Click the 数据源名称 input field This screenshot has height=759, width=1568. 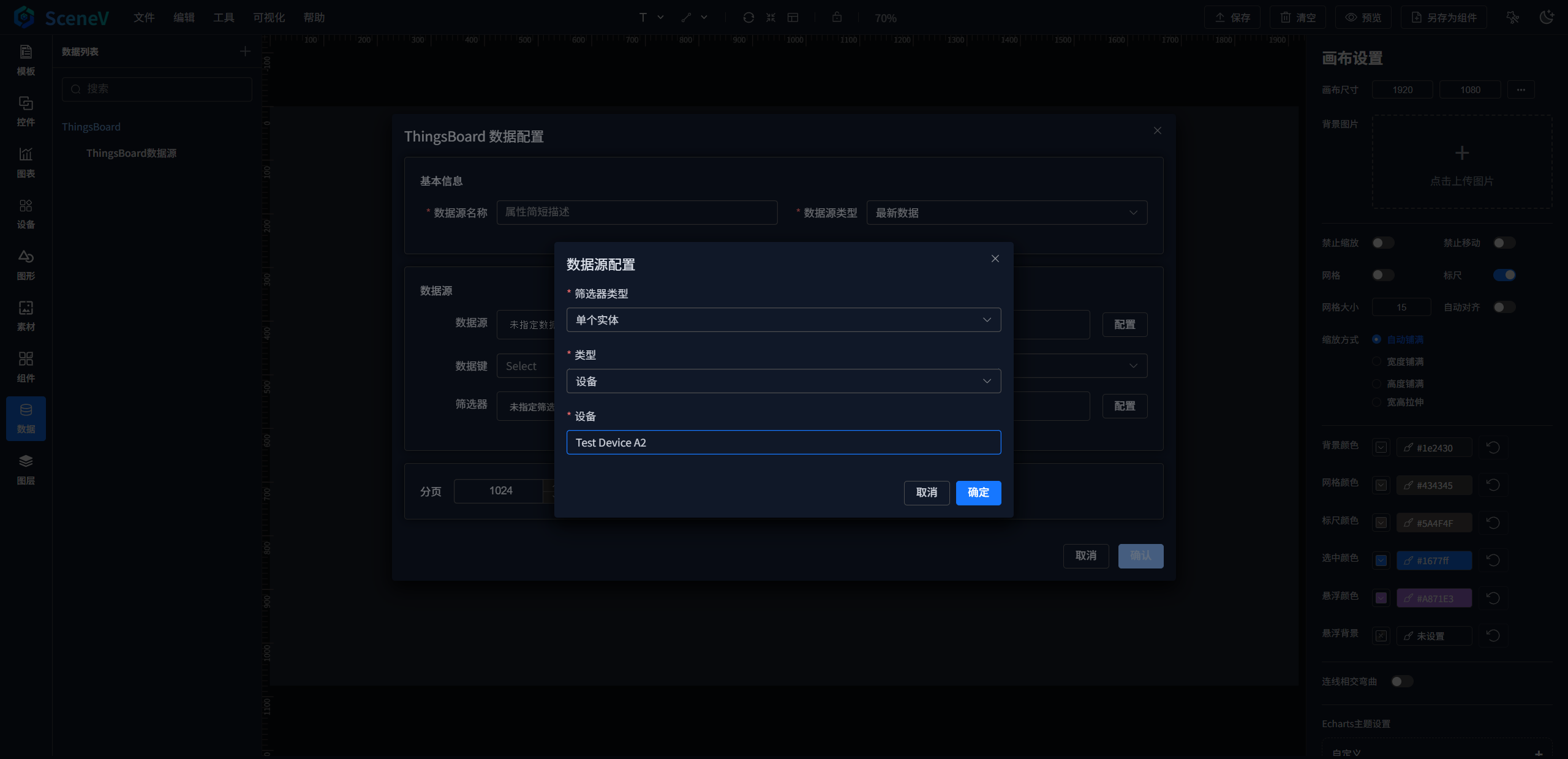pos(637,213)
